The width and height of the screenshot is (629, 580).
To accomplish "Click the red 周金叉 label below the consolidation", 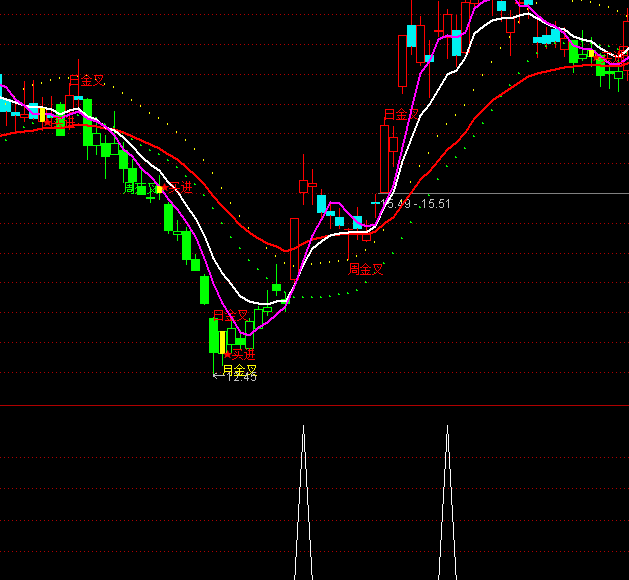I will 366,269.
